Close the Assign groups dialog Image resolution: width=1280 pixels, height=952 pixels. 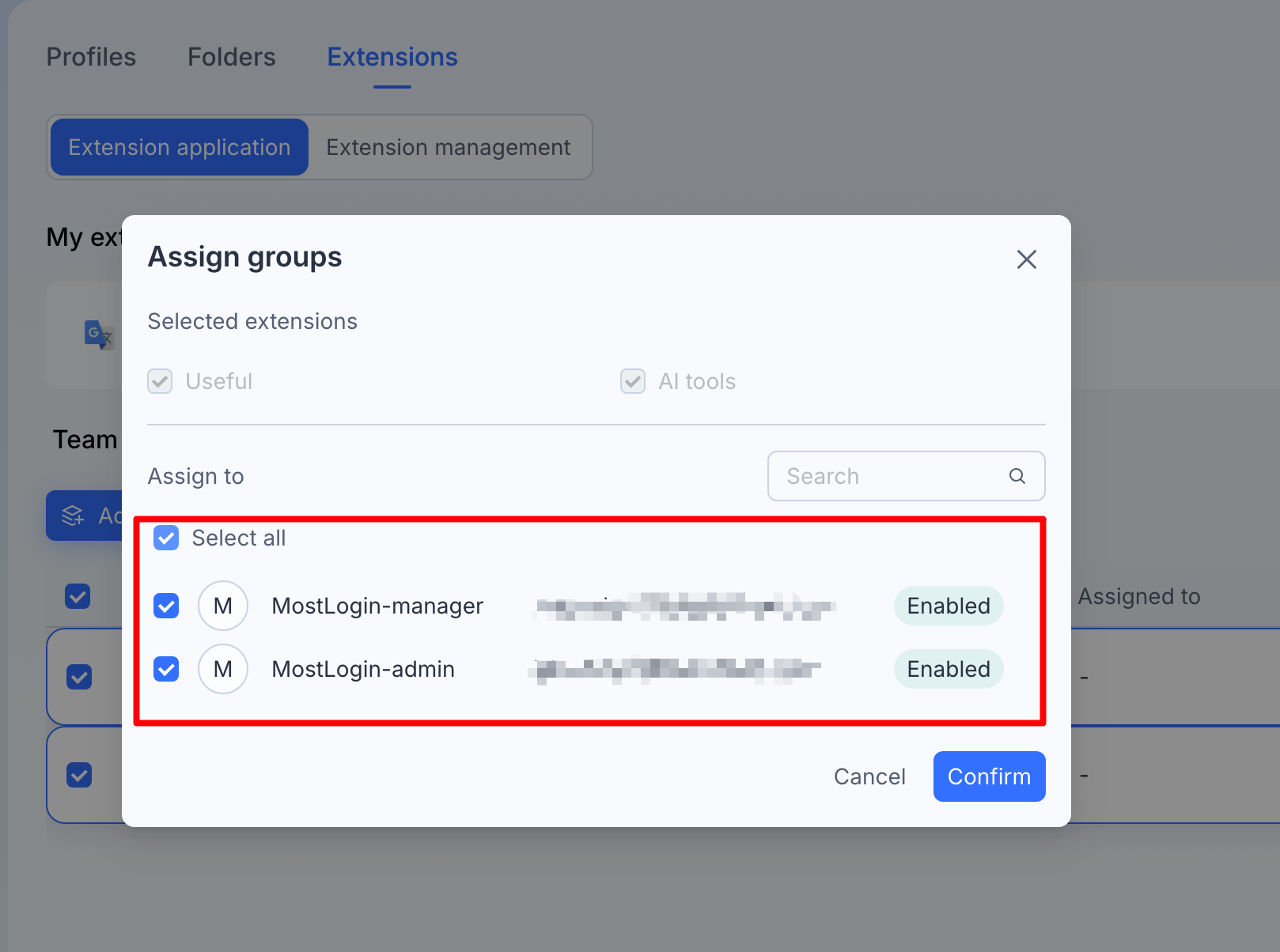coord(1027,259)
